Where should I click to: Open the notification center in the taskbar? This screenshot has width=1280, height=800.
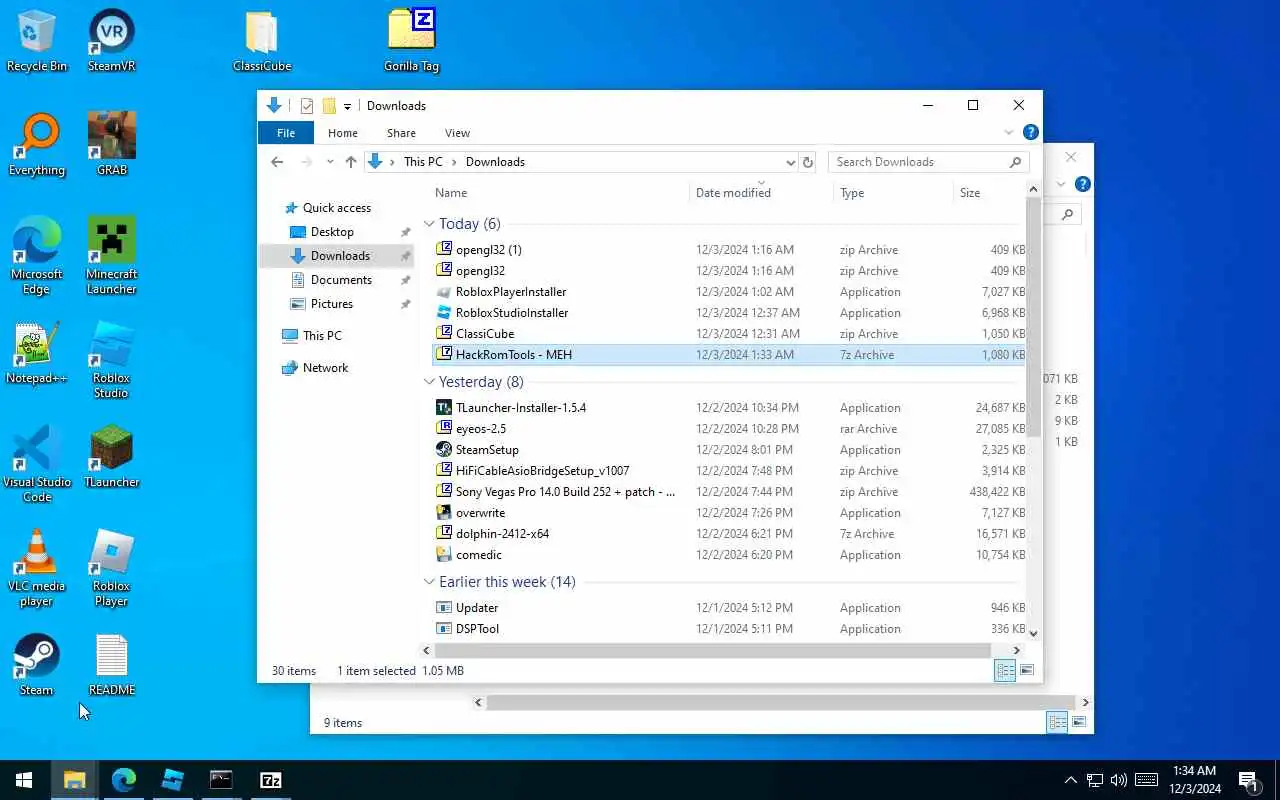[x=1247, y=780]
